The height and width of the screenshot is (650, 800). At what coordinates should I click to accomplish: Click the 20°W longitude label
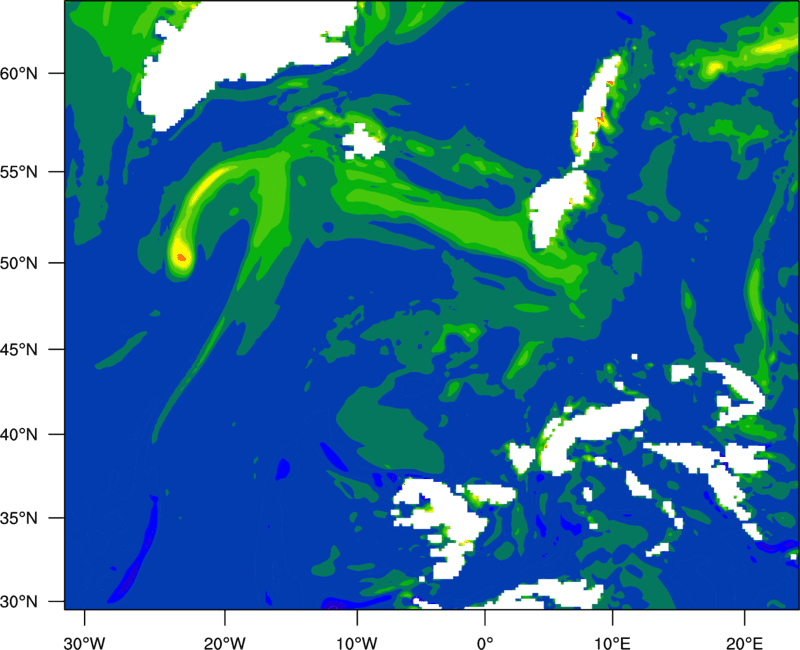[x=225, y=643]
